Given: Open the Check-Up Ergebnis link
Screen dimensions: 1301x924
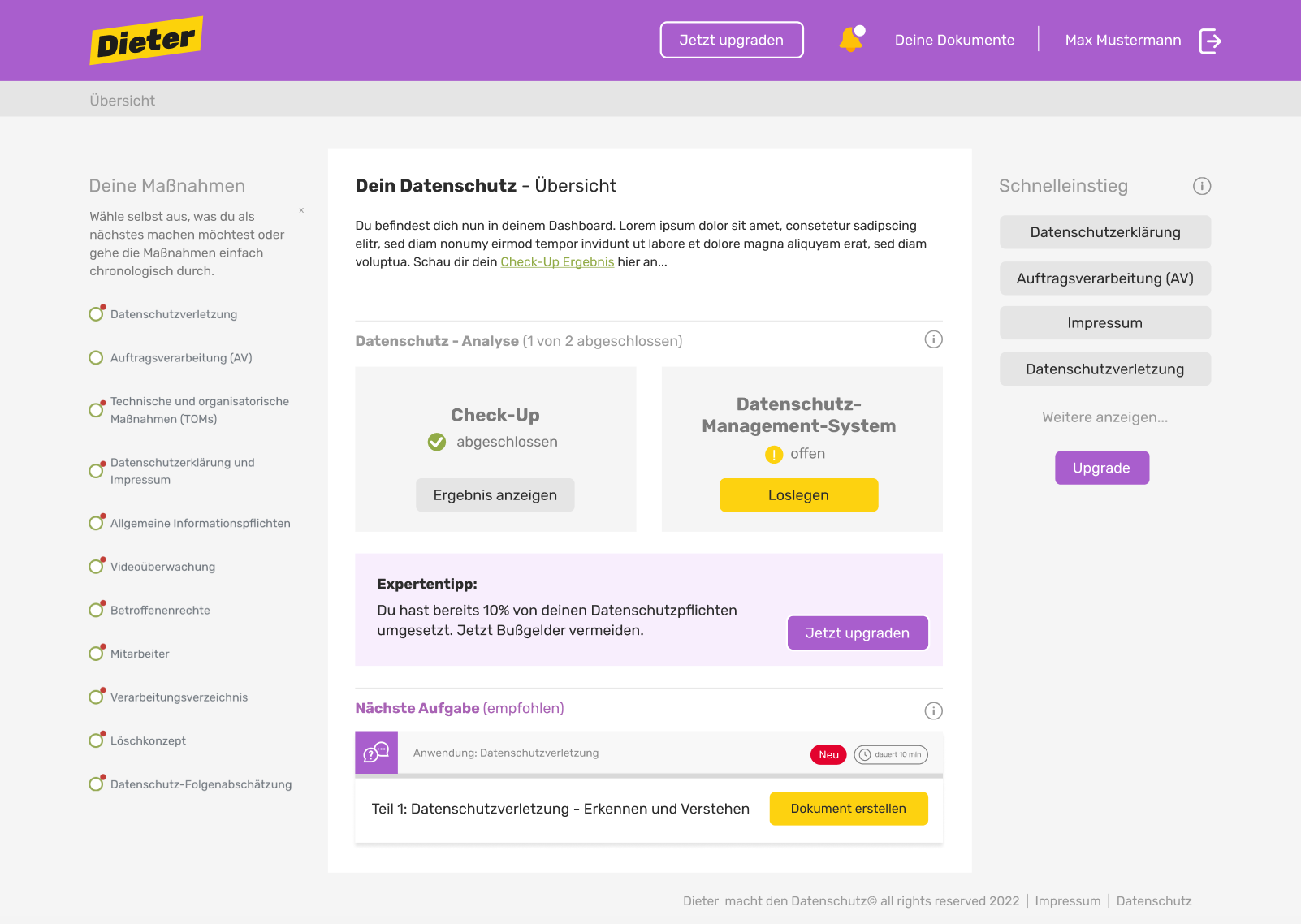Looking at the screenshot, I should pyautogui.click(x=557, y=262).
